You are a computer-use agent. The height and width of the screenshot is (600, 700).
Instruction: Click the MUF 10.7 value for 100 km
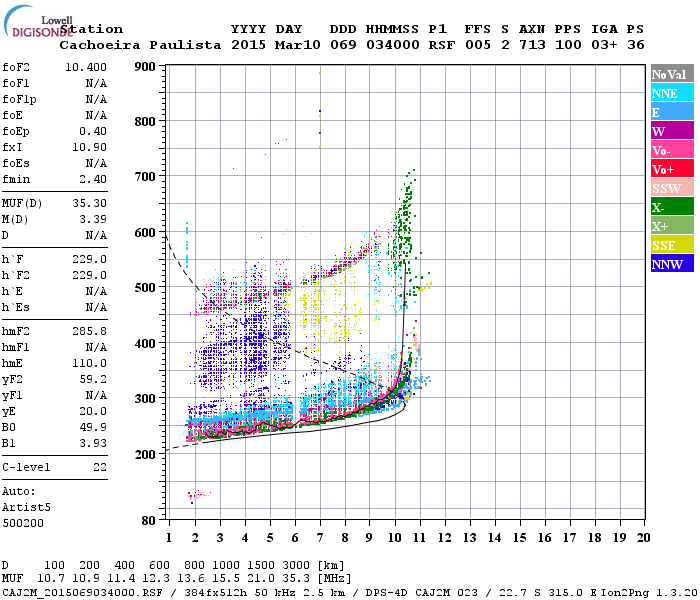51,578
